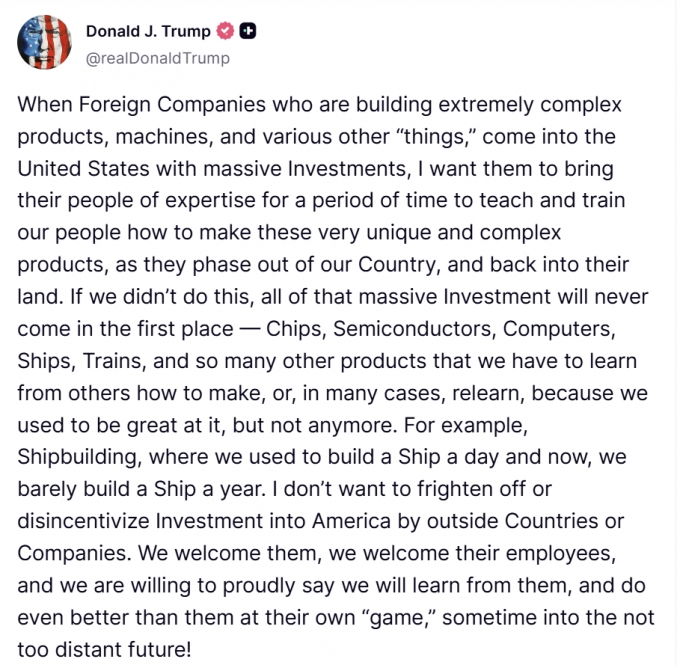This screenshot has width=680, height=665.
Task: Click the final word "future!" in post
Action: pyautogui.click(x=150, y=648)
